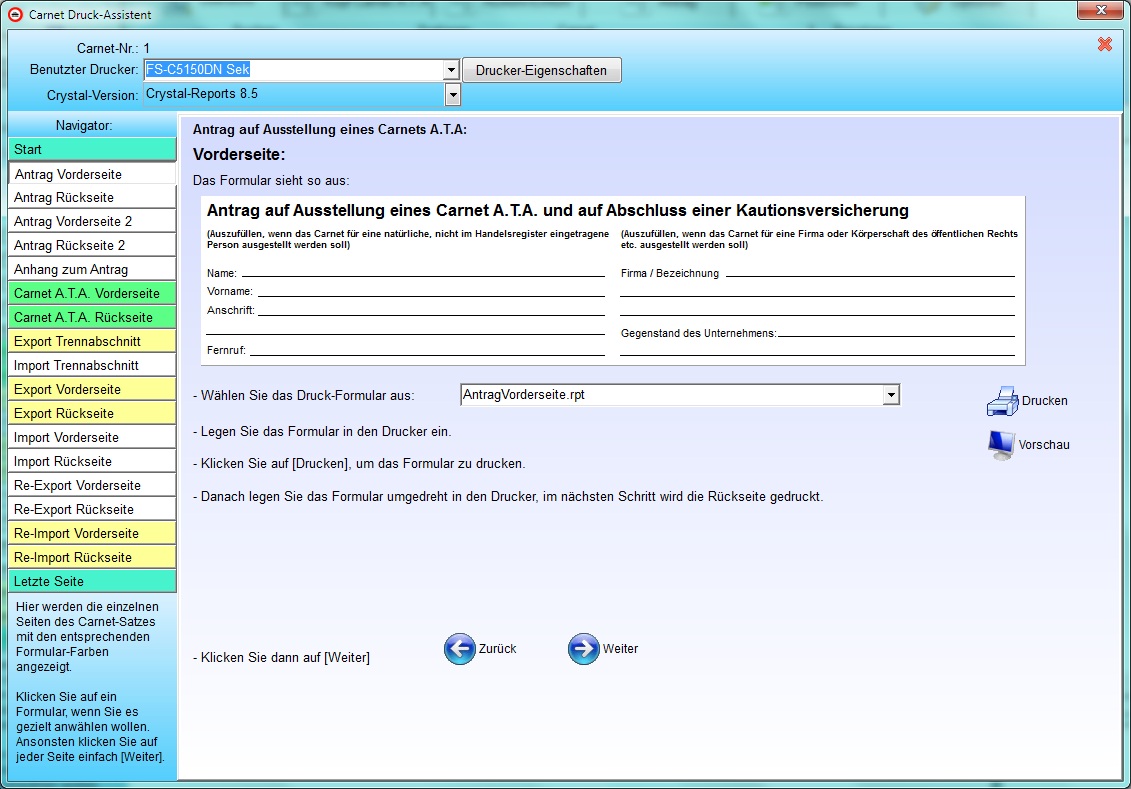Screen dimensions: 1131x789
Task: Select Start in the navigator
Action: click(x=92, y=149)
